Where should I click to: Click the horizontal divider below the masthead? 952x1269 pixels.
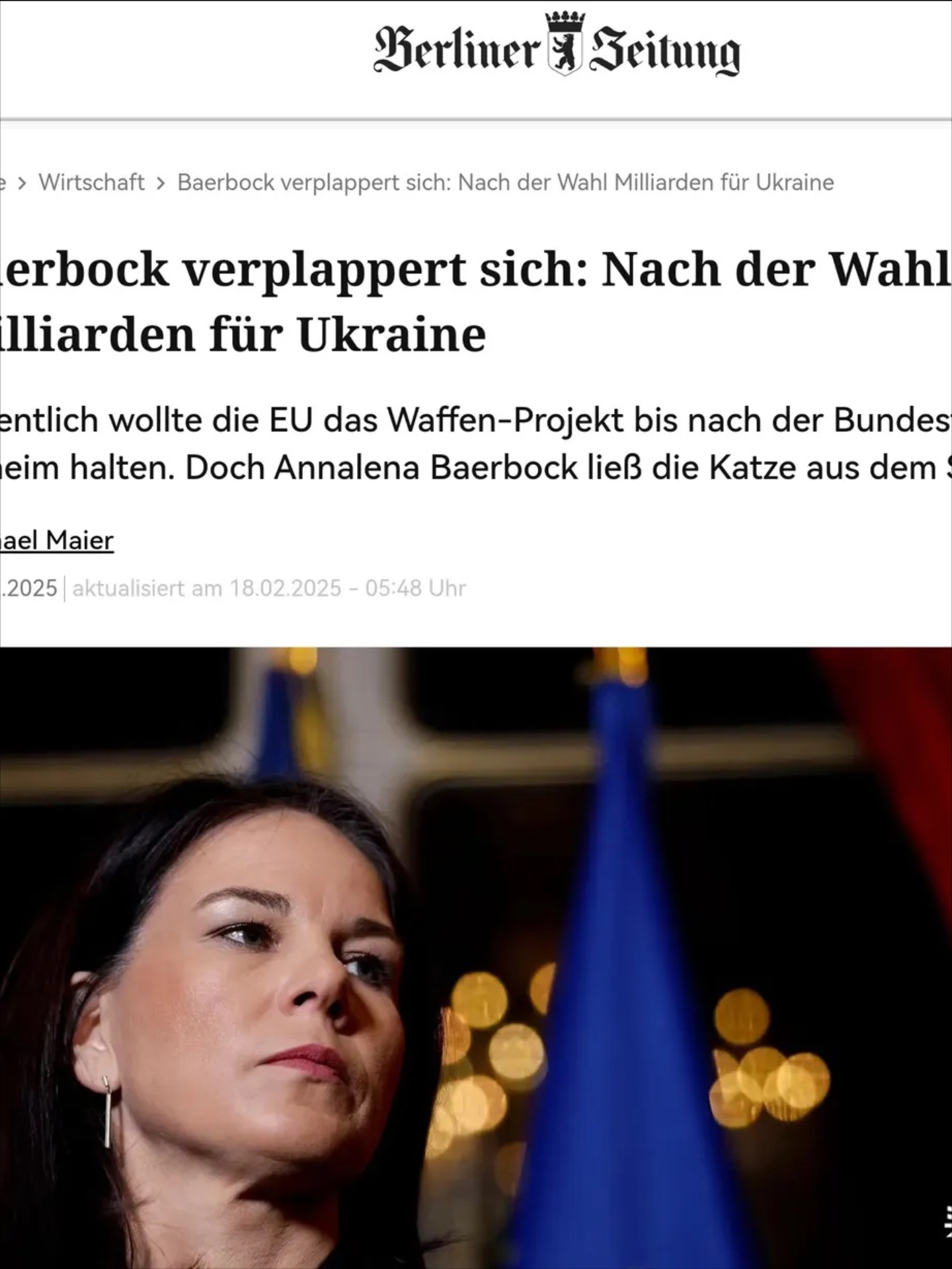(x=476, y=120)
